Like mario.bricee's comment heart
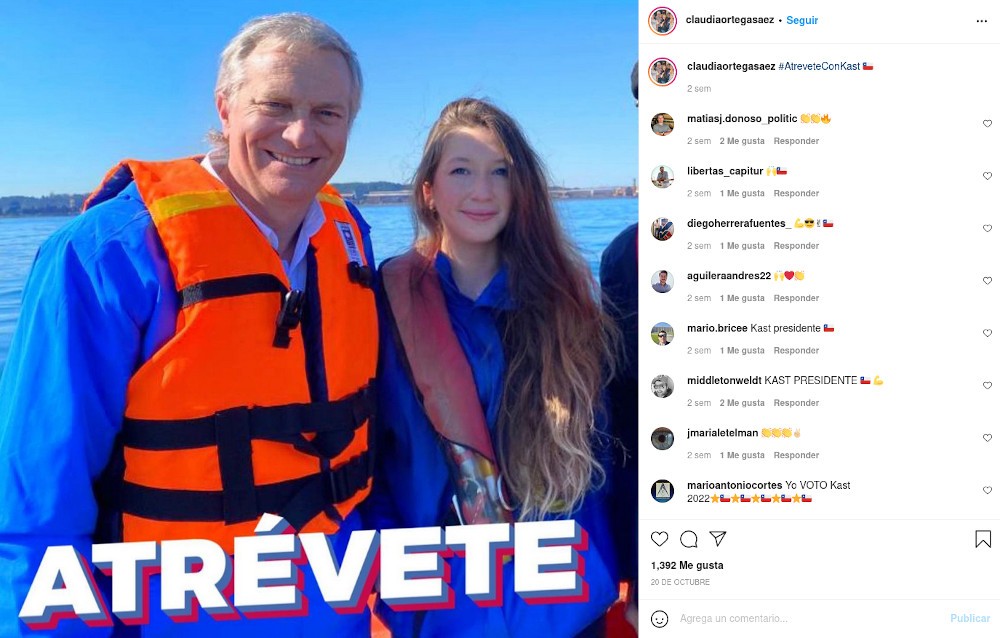The width and height of the screenshot is (1000, 638). click(987, 333)
